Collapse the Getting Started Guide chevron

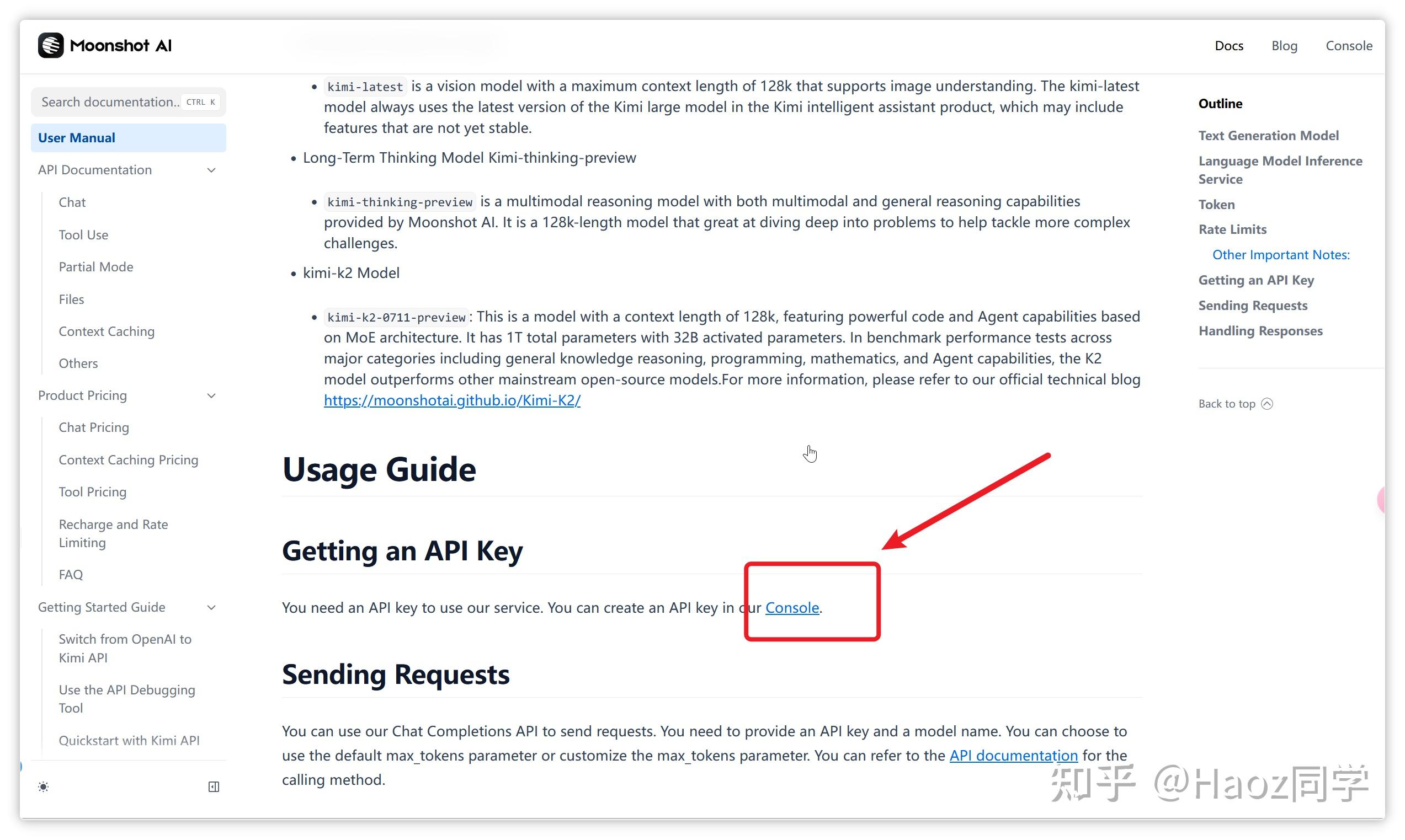211,607
